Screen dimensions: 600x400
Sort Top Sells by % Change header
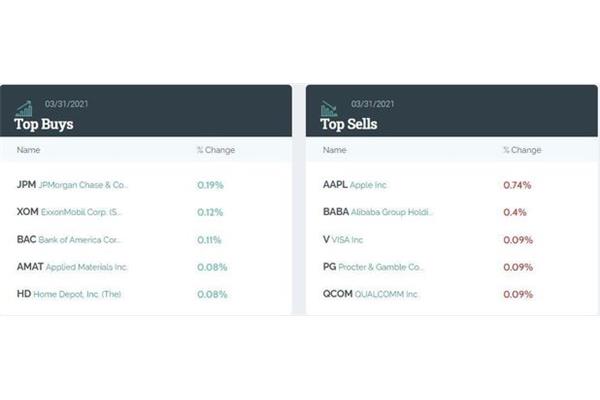tap(522, 150)
